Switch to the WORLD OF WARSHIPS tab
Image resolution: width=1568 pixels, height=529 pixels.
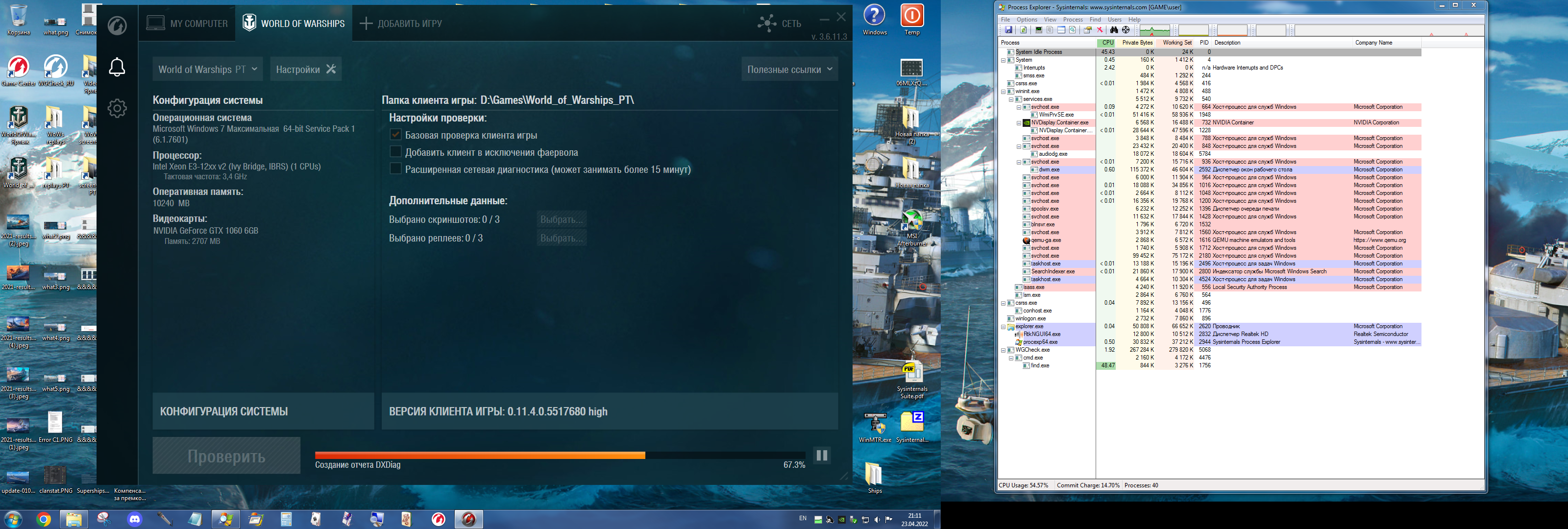pyautogui.click(x=294, y=23)
